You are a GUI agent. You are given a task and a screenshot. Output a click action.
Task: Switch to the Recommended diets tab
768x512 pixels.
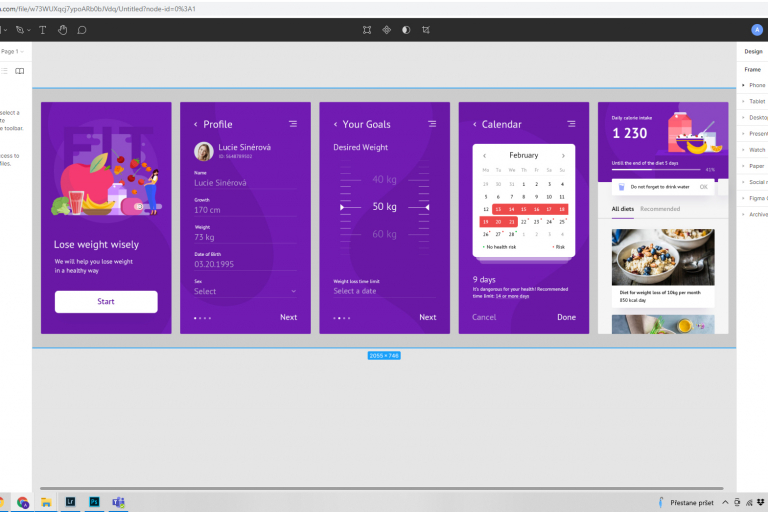[660, 209]
